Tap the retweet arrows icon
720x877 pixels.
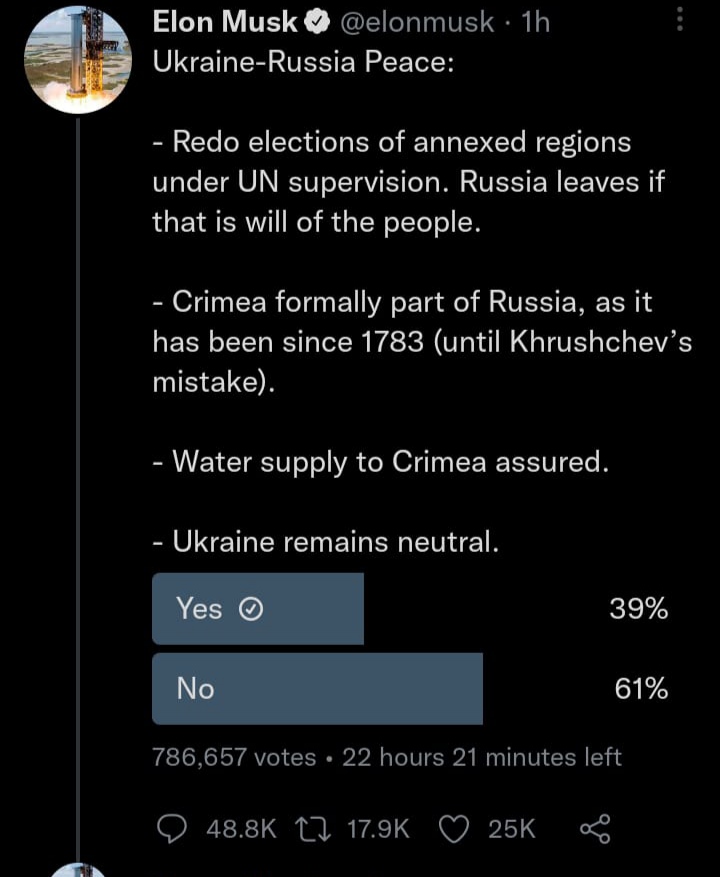[x=313, y=829]
